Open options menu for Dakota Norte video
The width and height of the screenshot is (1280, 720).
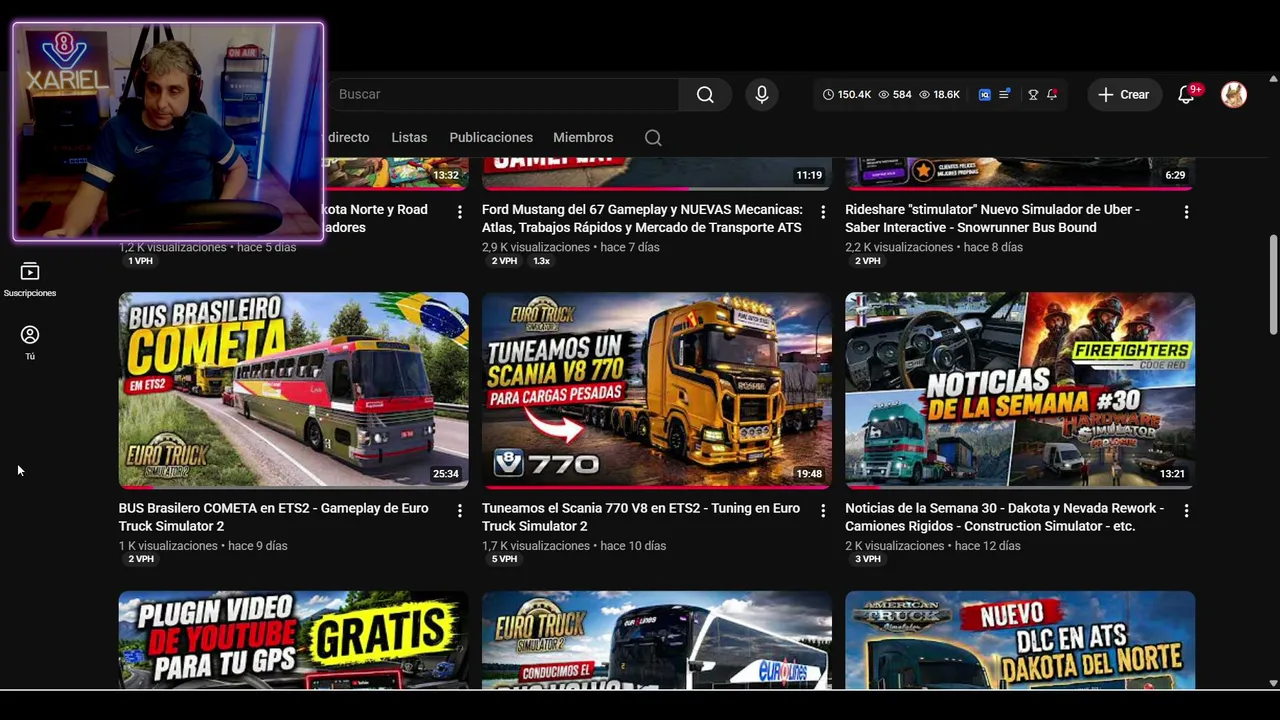pos(460,212)
